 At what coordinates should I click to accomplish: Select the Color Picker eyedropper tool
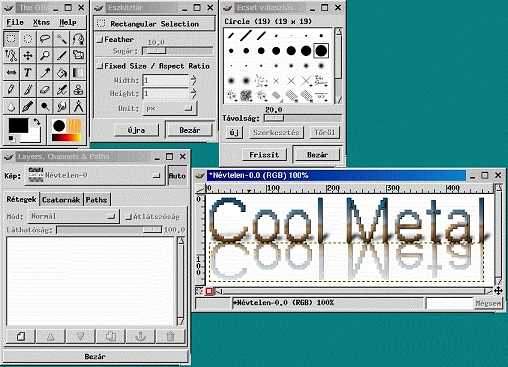[45, 73]
